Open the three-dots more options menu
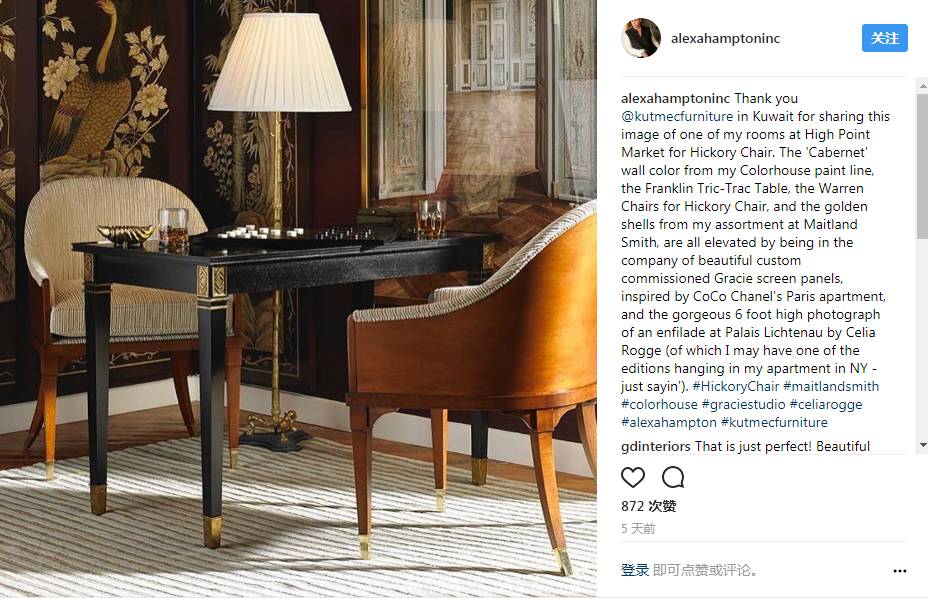928x598 pixels. click(x=900, y=571)
